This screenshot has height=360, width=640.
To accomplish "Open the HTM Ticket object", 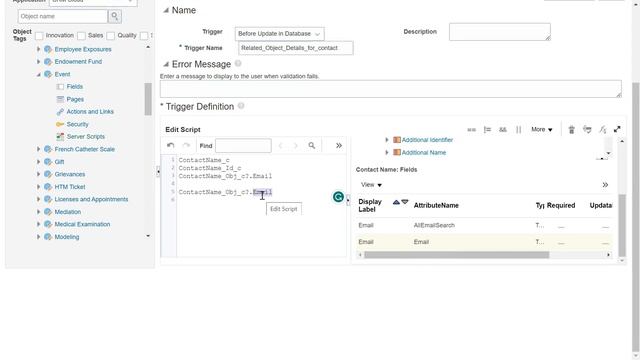I will tap(70, 187).
